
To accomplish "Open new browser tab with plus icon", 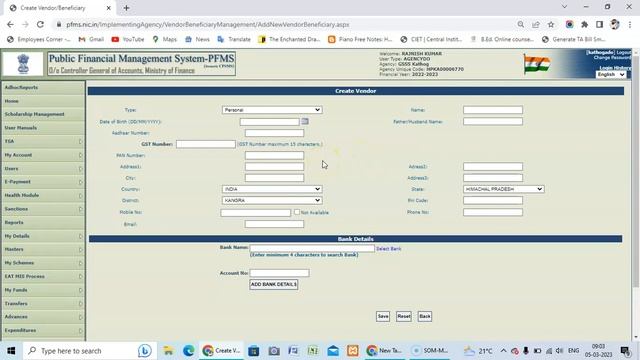I will point(126,8).
